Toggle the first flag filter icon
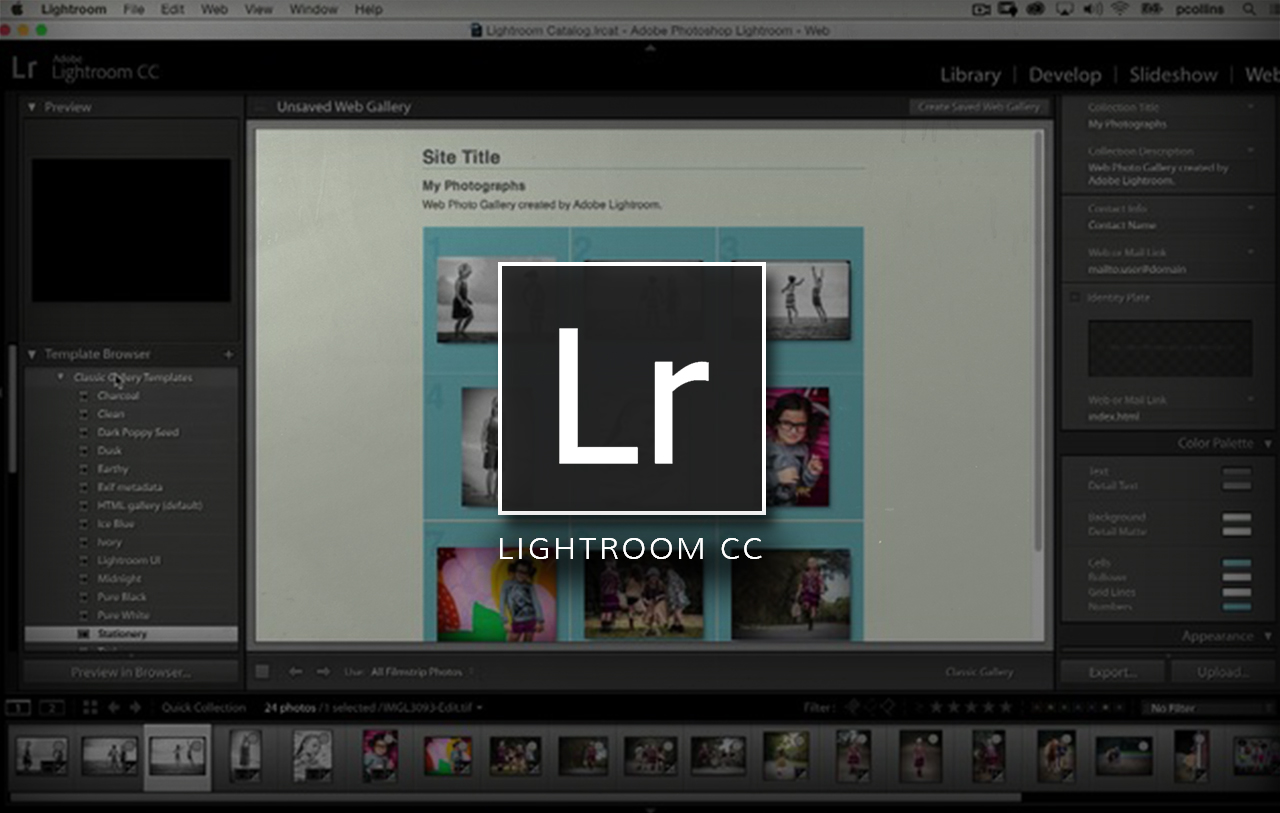This screenshot has width=1280, height=813. pos(852,707)
